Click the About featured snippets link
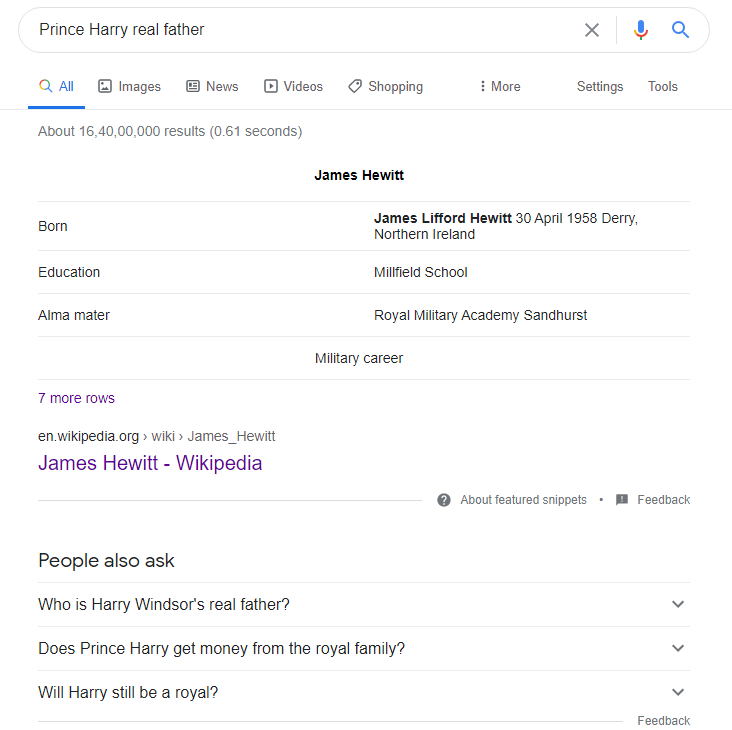Viewport: 732px width, 730px height. [x=523, y=500]
